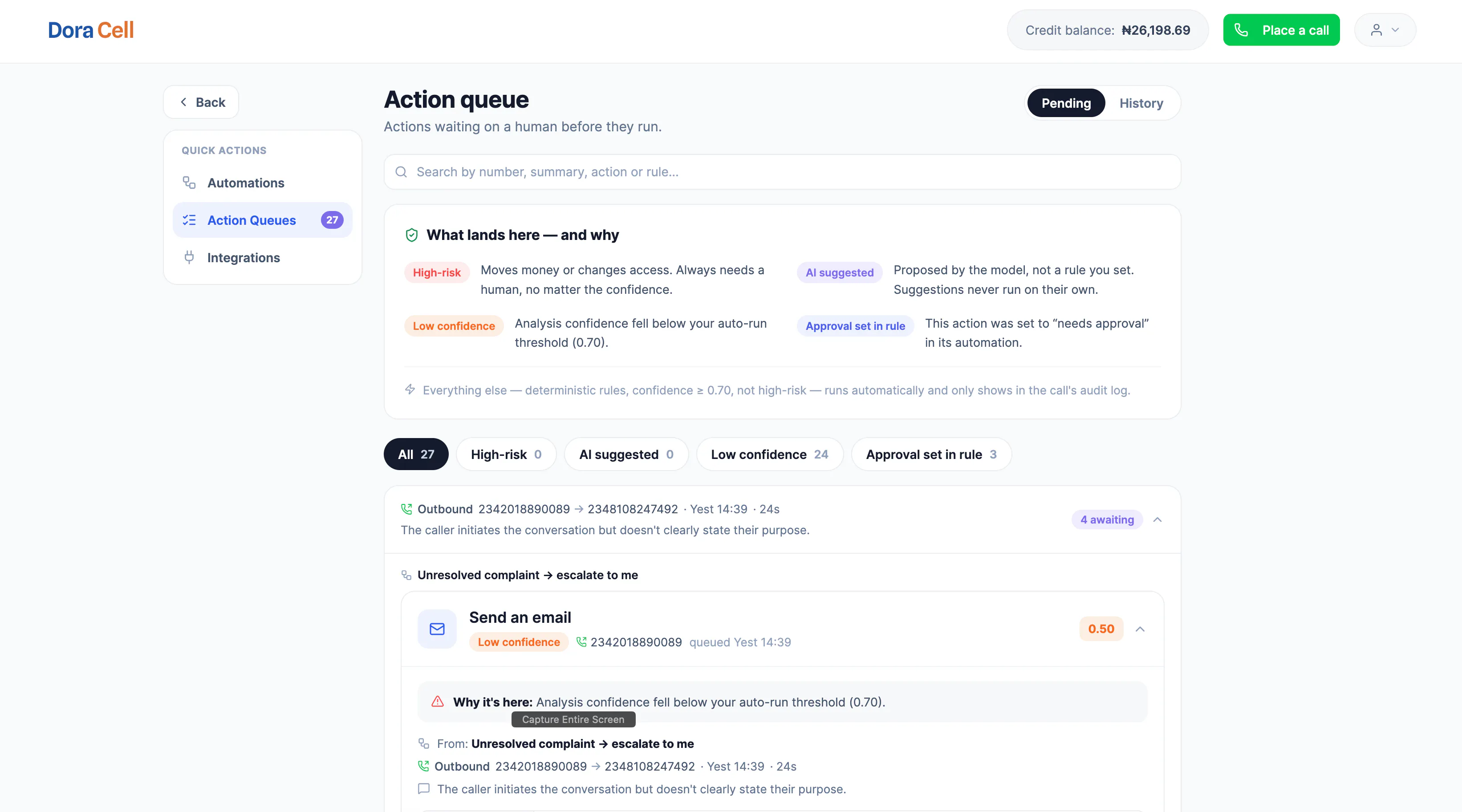Viewport: 1462px width, 812px height.
Task: Click the left chevron icon in Back
Action: (183, 102)
